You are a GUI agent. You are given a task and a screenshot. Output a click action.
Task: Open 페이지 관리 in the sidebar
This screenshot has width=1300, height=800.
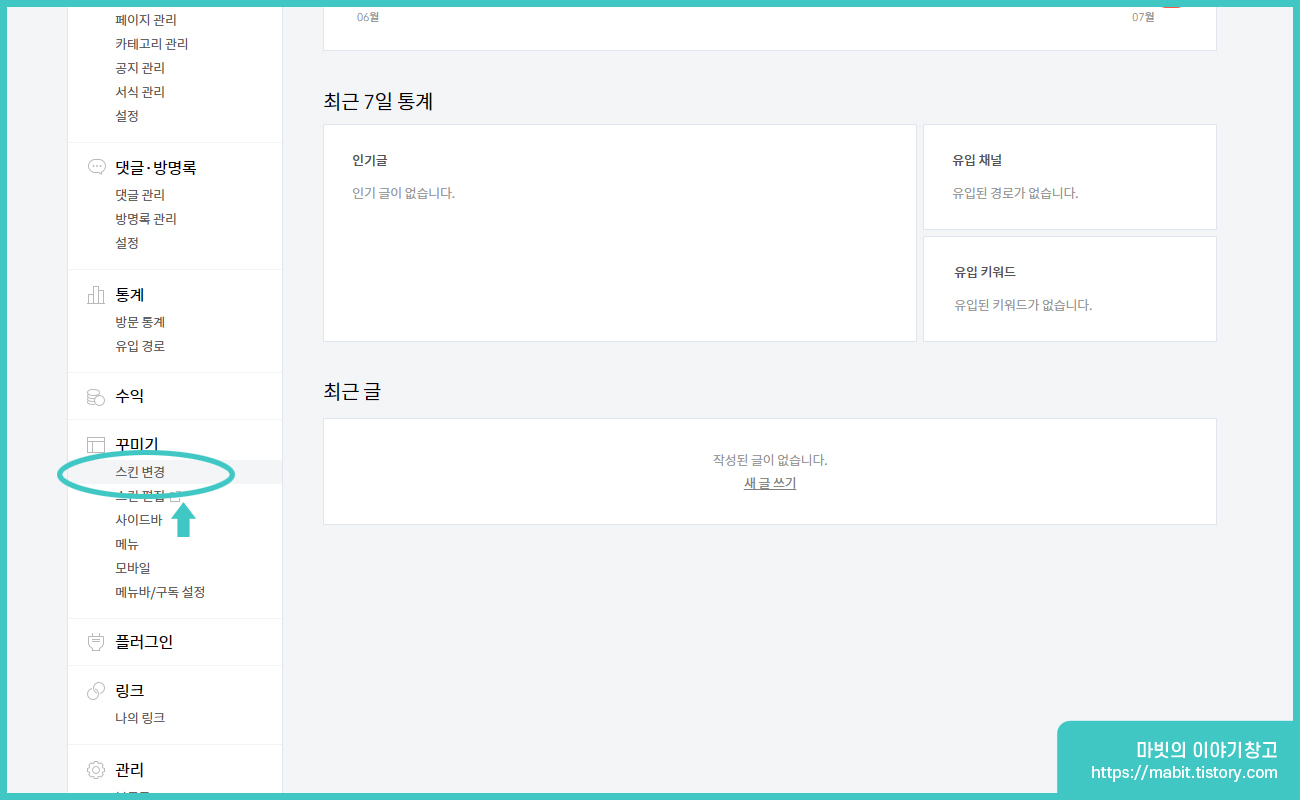(x=146, y=20)
